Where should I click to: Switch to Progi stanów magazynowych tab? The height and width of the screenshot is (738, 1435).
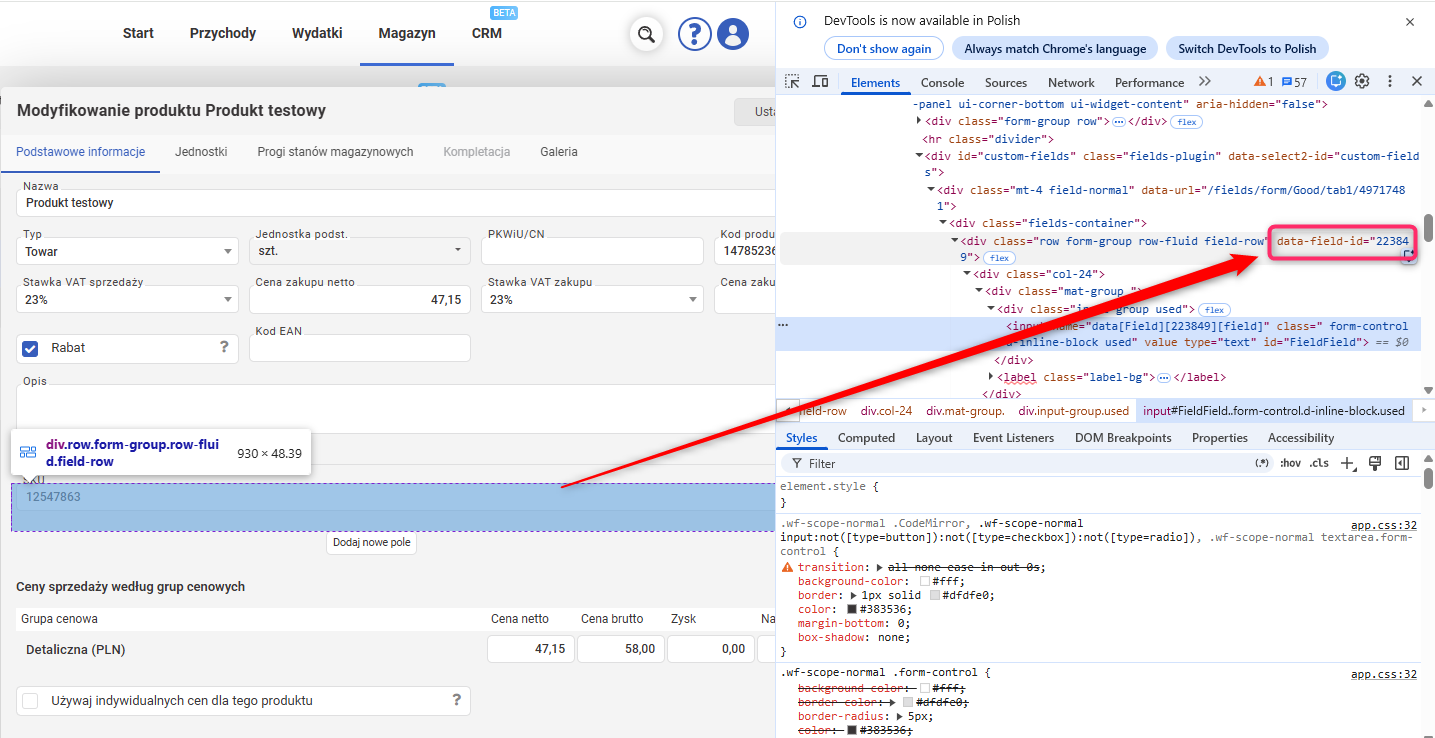click(335, 152)
